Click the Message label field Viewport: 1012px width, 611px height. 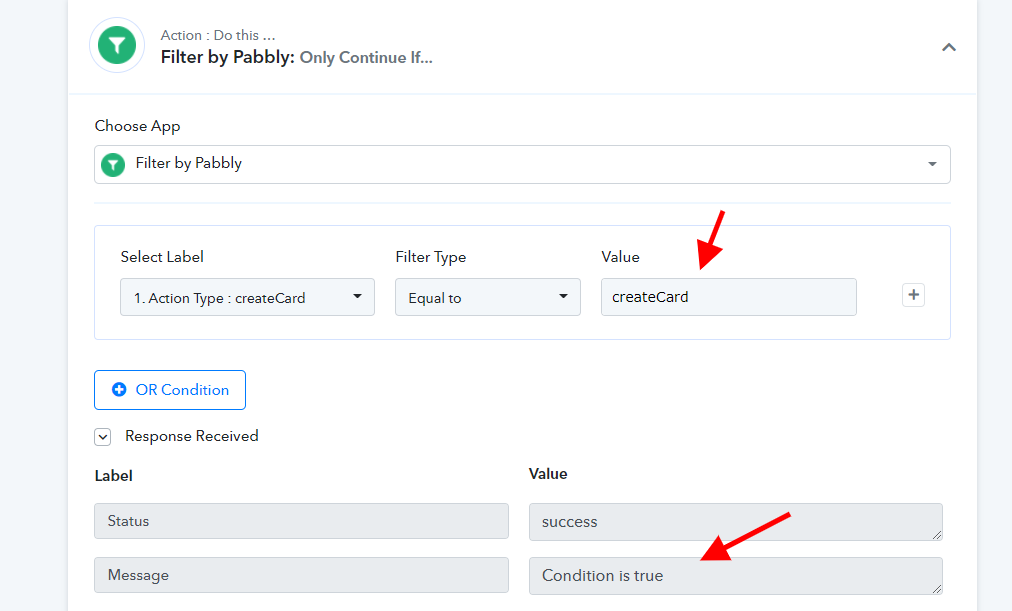(301, 575)
